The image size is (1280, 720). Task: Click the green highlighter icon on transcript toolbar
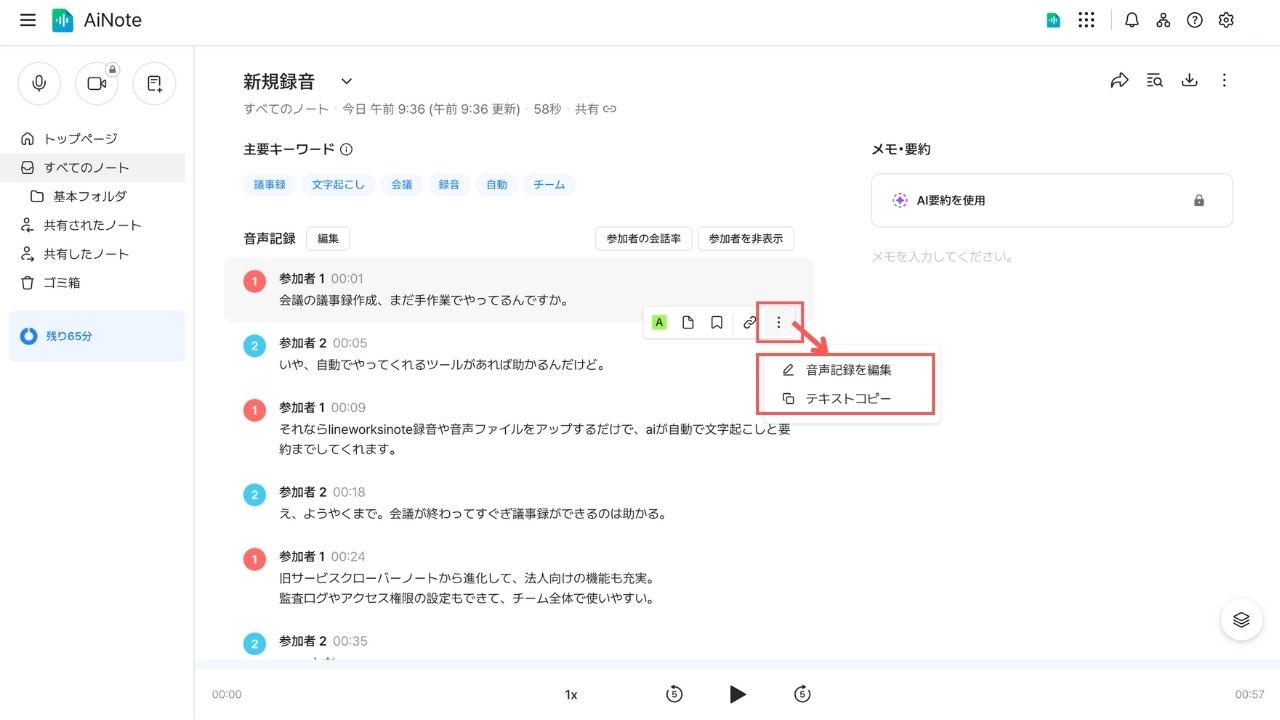[x=659, y=322]
